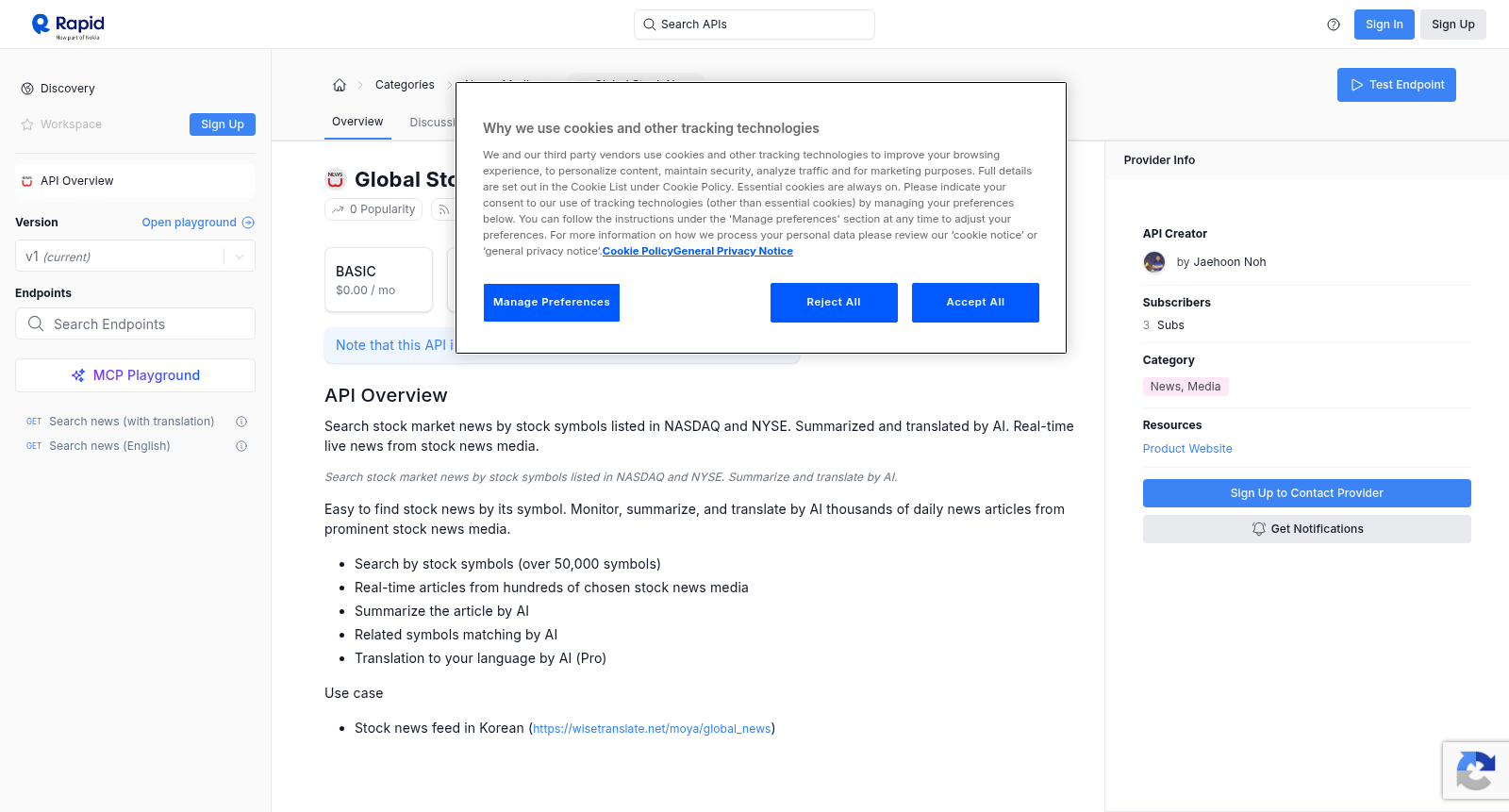This screenshot has width=1509, height=812.
Task: Click the Search Endpoints field
Action: (x=135, y=323)
